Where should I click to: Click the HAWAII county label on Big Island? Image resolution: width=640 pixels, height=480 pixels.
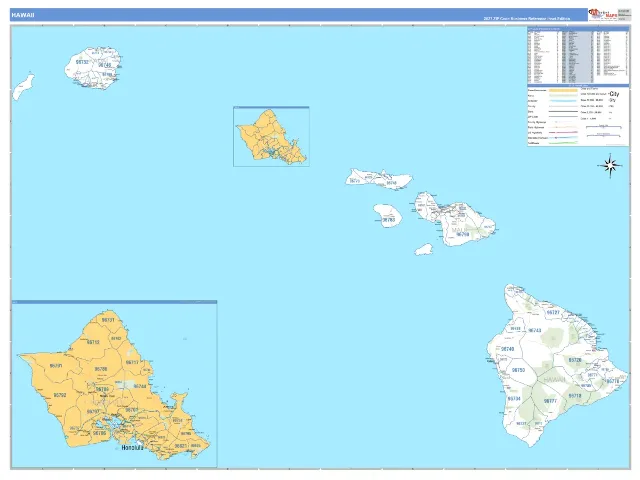coord(555,380)
